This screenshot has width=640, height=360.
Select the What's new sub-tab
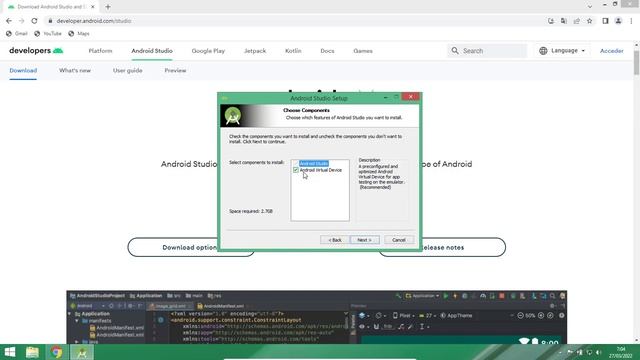(75, 70)
